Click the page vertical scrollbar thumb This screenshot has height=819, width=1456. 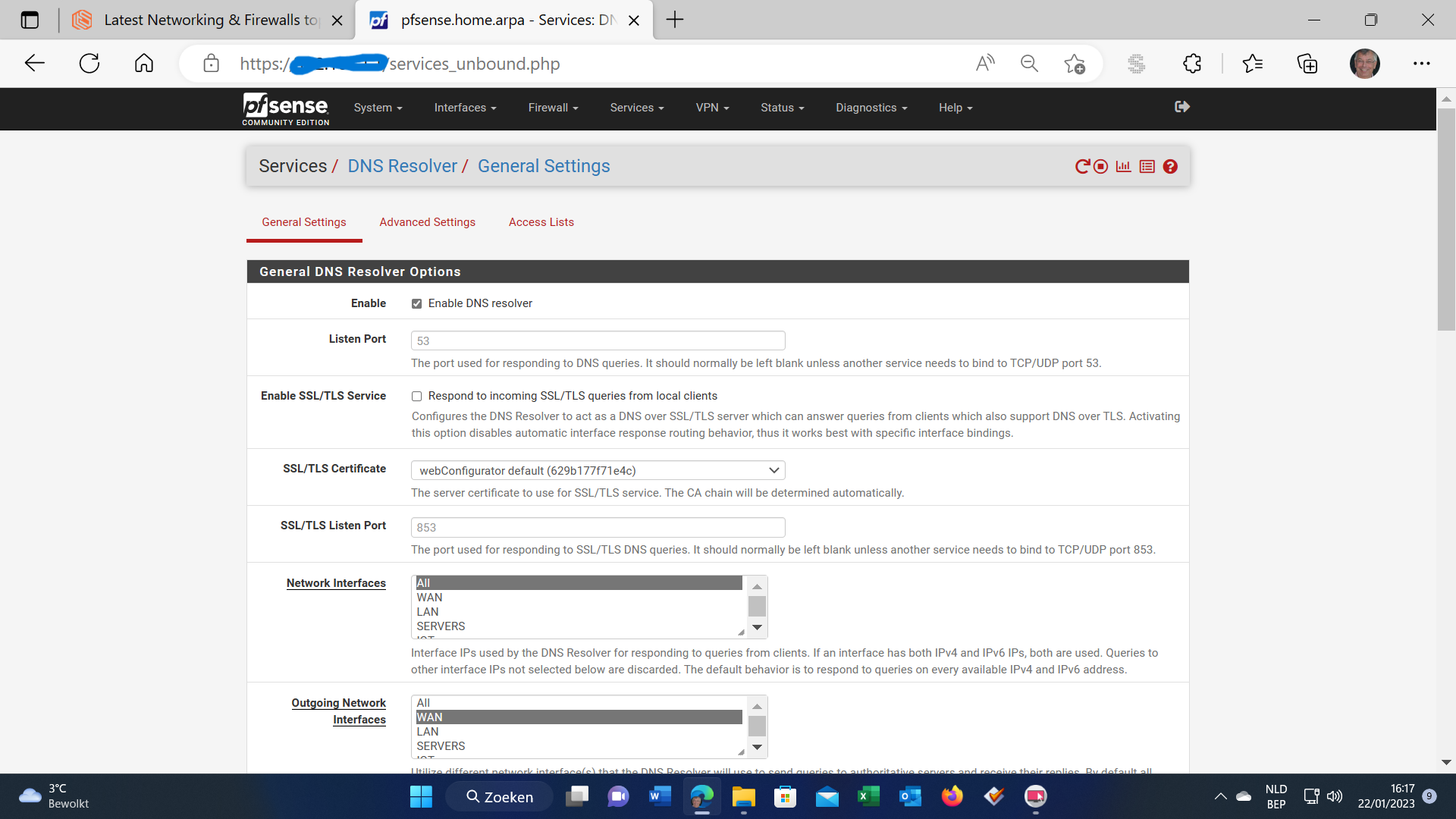(x=1446, y=219)
